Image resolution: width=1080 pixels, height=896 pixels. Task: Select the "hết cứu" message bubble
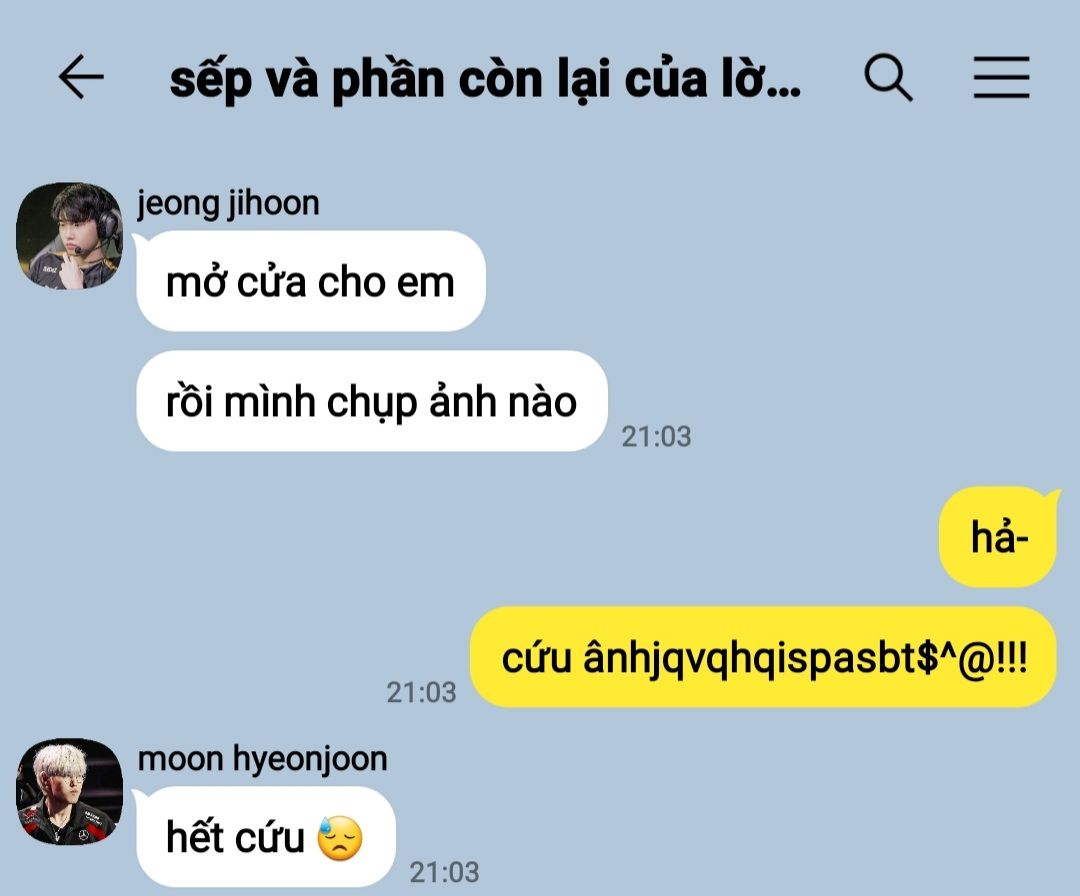[x=266, y=837]
